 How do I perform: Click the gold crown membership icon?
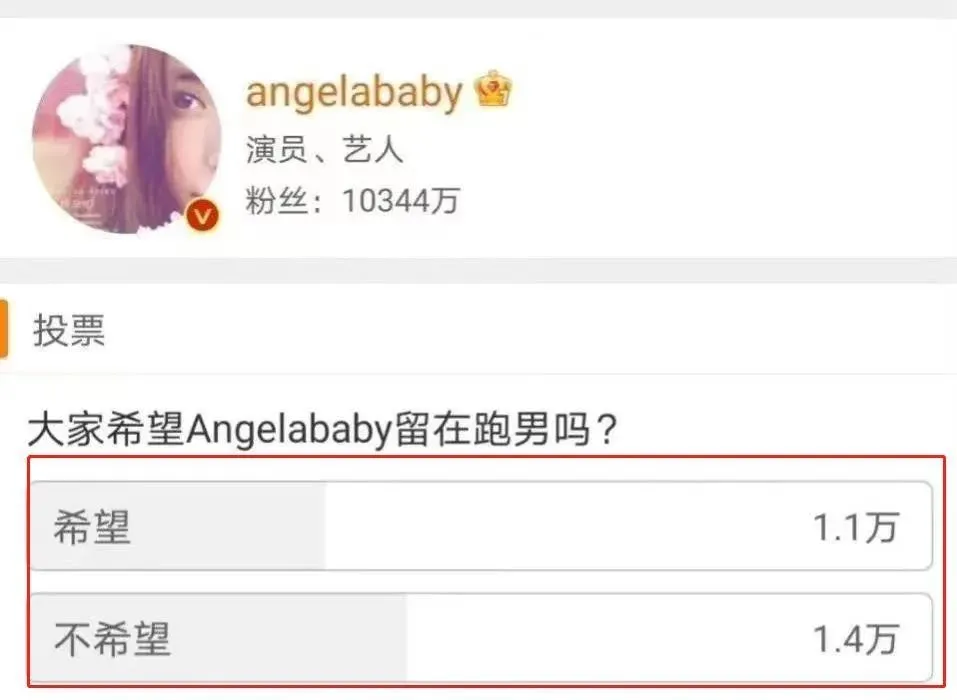click(x=493, y=89)
